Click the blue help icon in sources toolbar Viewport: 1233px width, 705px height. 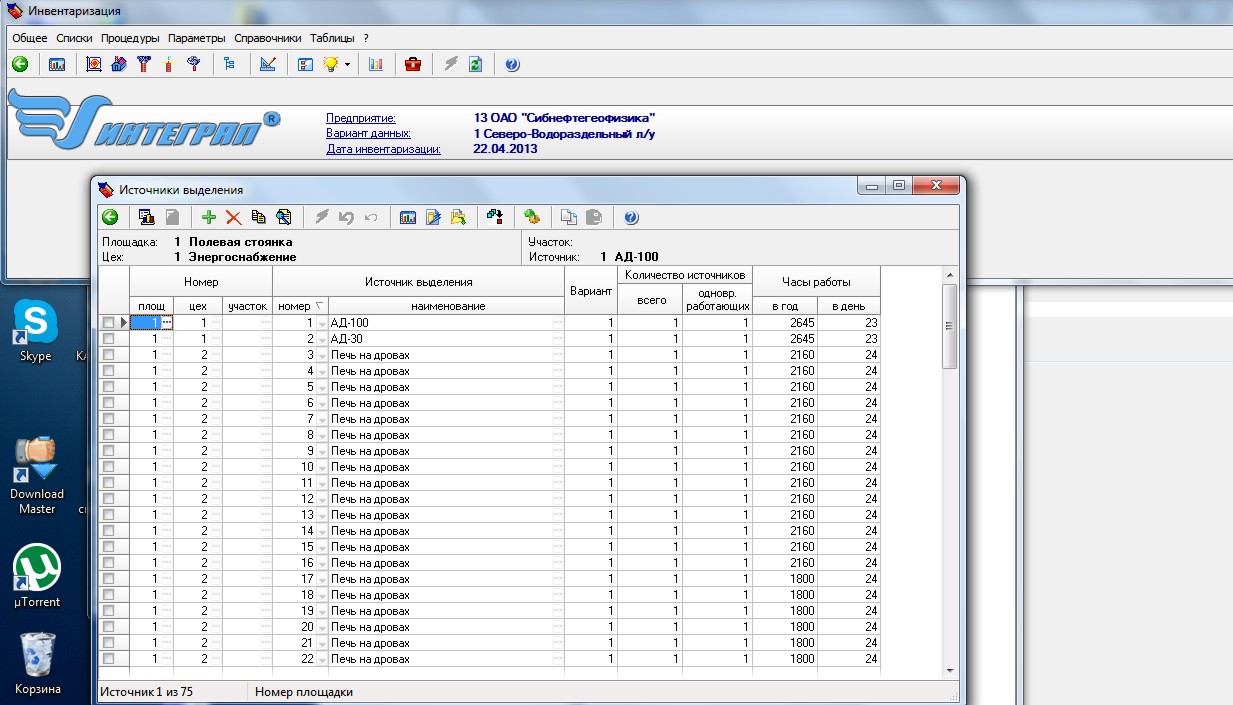click(x=631, y=217)
